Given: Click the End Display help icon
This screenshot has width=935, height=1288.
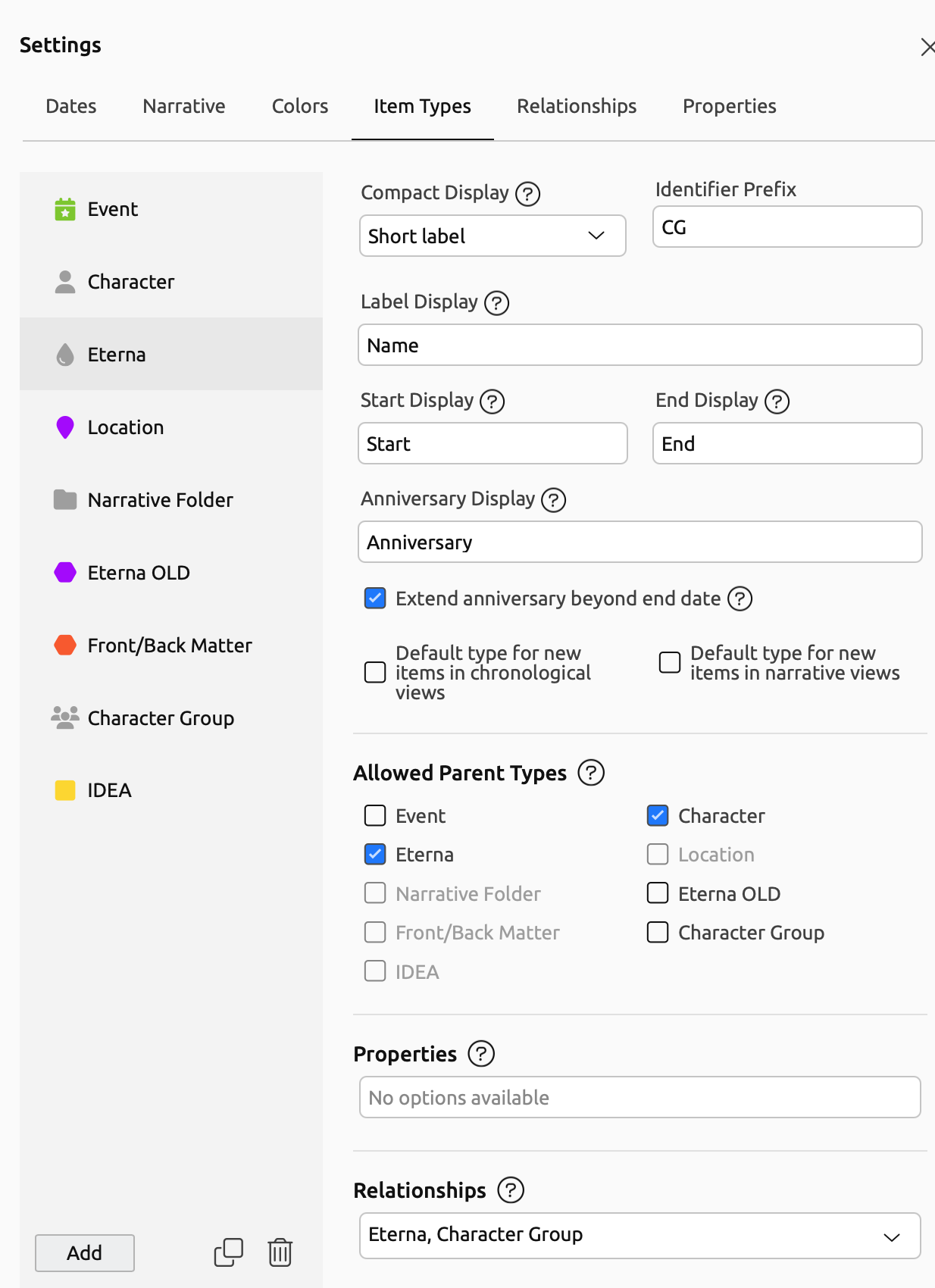Looking at the screenshot, I should 777,402.
